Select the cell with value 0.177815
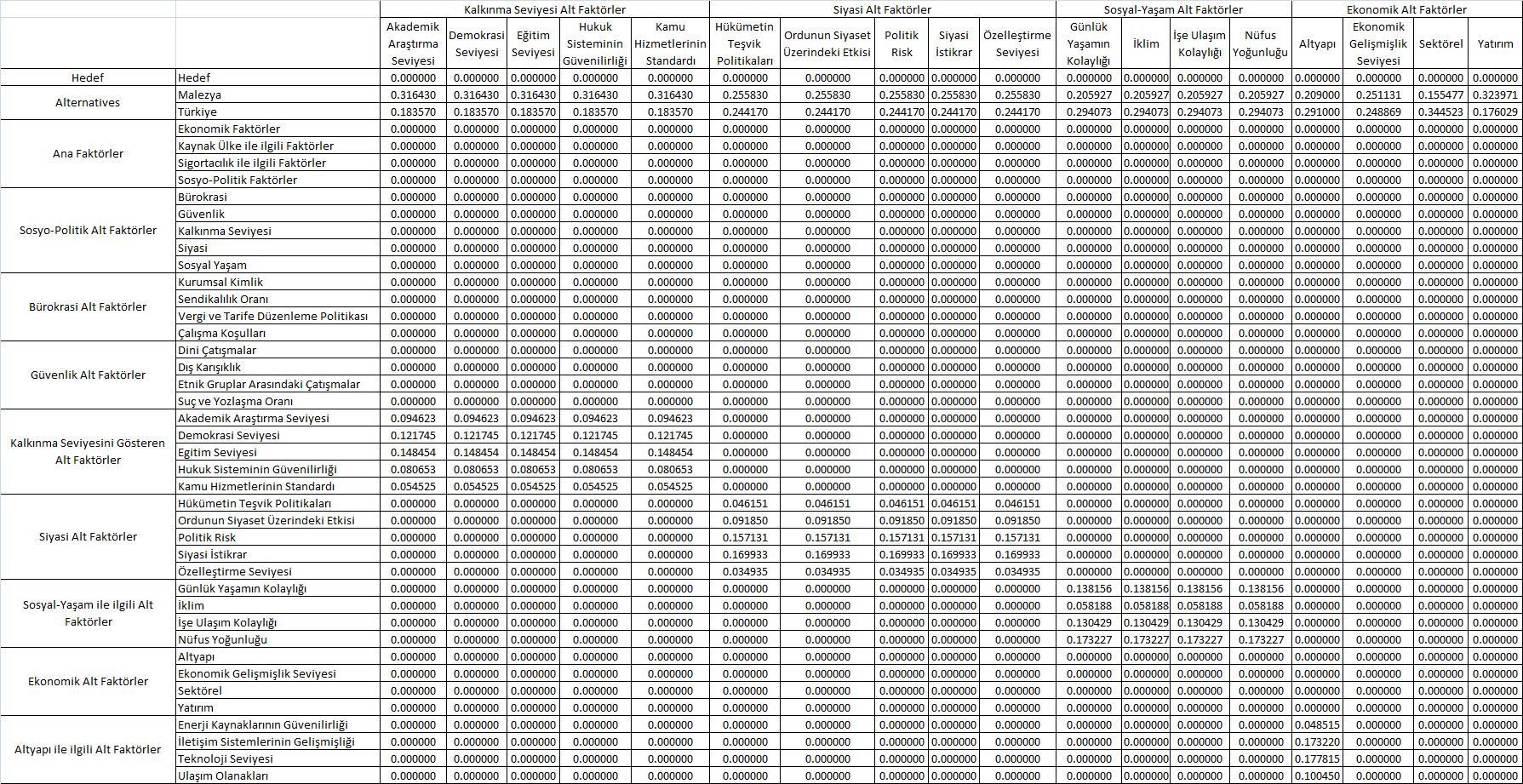This screenshot has width=1523, height=784. [x=1317, y=758]
